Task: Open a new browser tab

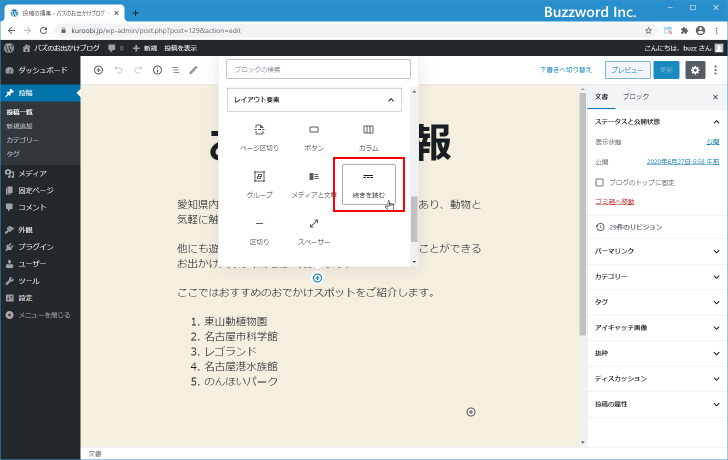Action: (135, 13)
